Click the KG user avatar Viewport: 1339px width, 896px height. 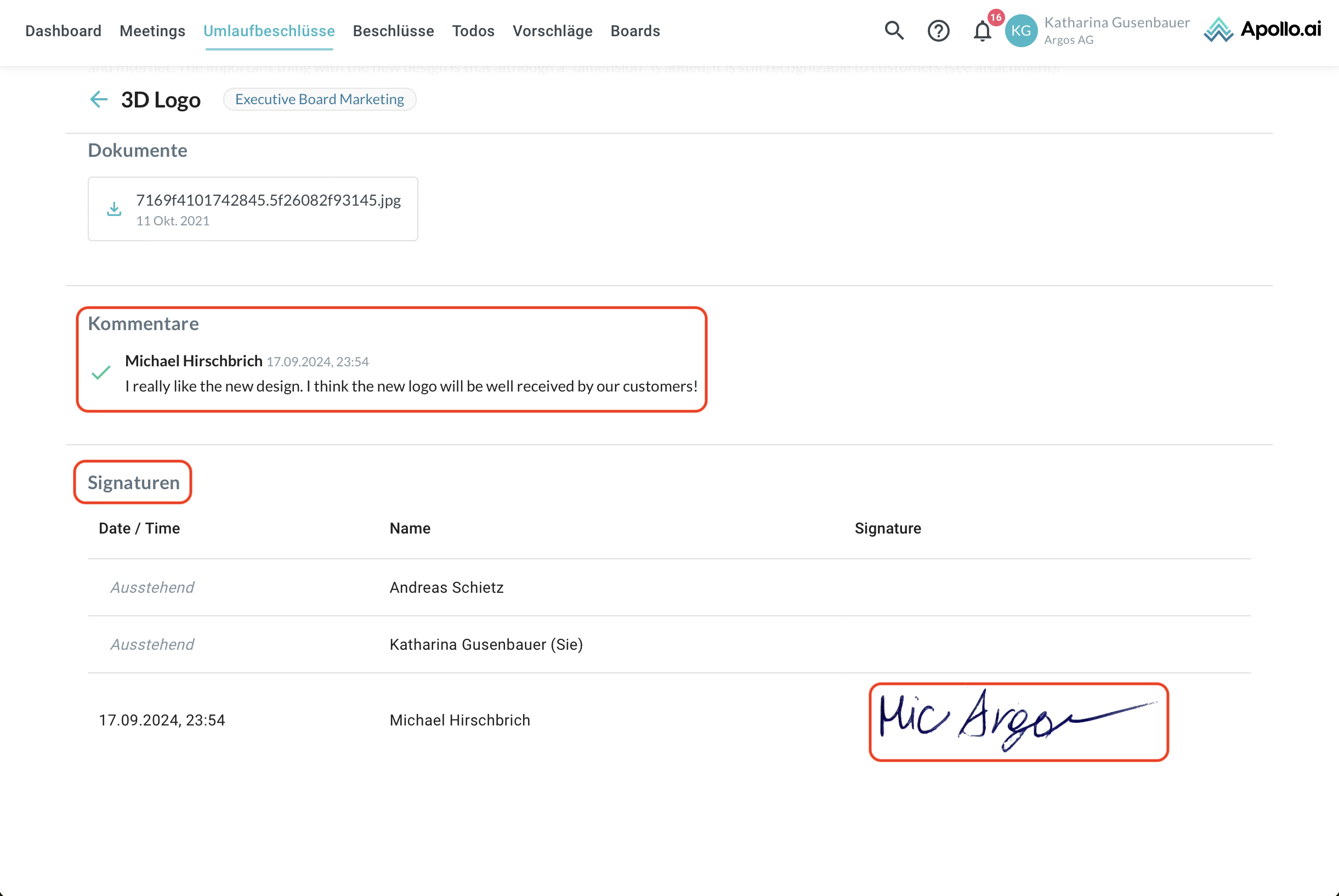pyautogui.click(x=1021, y=31)
